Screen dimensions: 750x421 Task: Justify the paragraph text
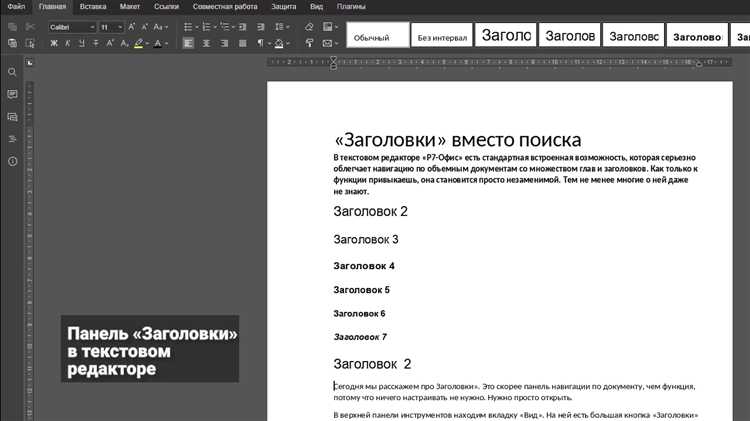point(243,44)
